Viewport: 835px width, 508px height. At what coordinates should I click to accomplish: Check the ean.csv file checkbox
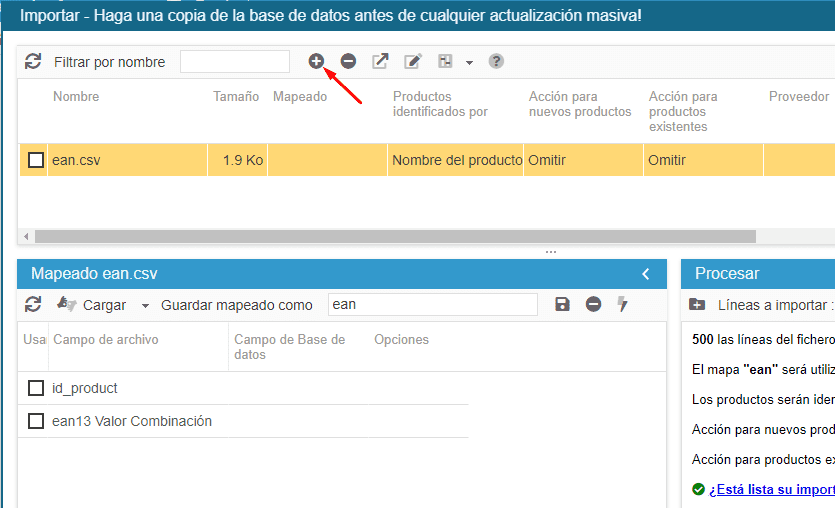[36, 160]
